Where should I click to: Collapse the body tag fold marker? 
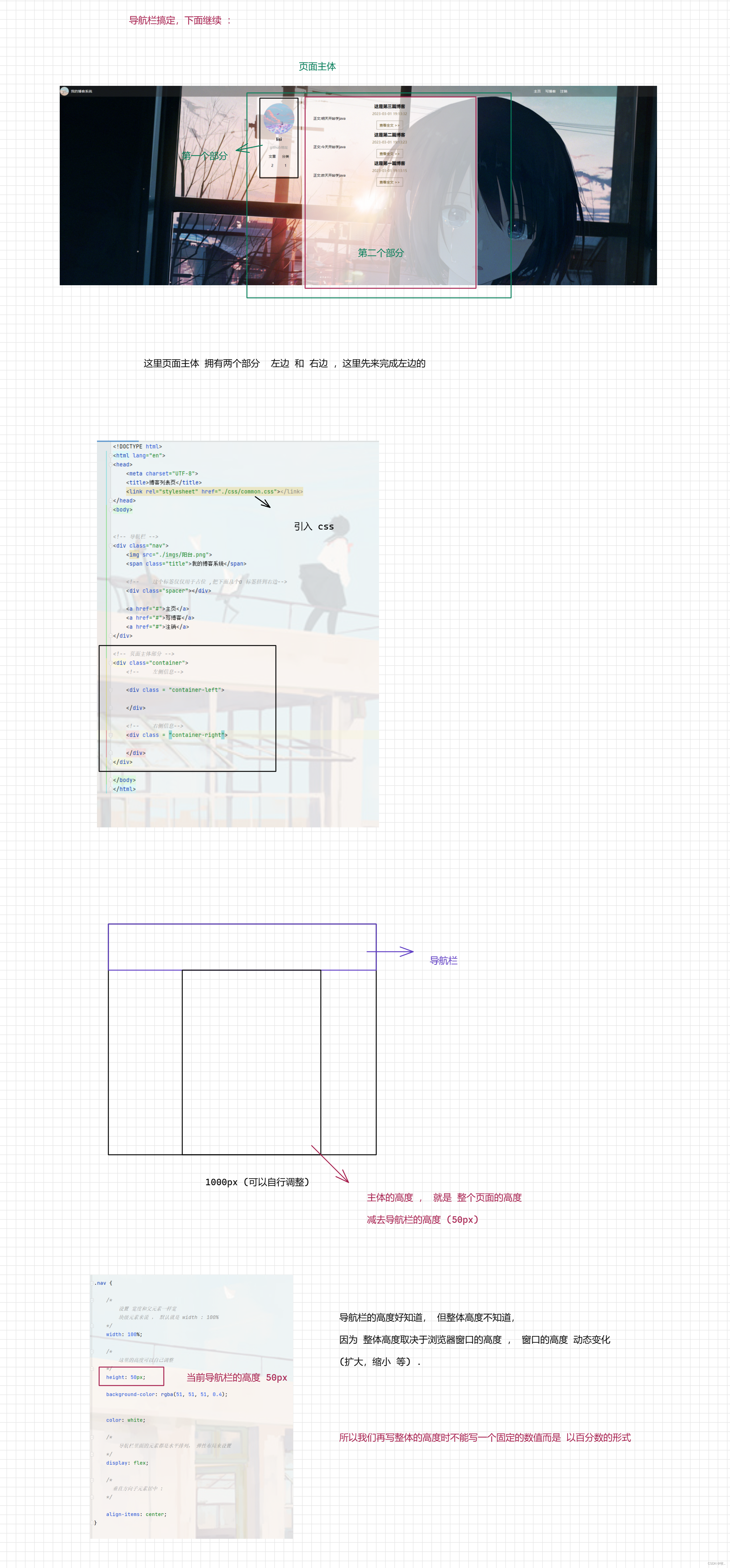[x=111, y=510]
